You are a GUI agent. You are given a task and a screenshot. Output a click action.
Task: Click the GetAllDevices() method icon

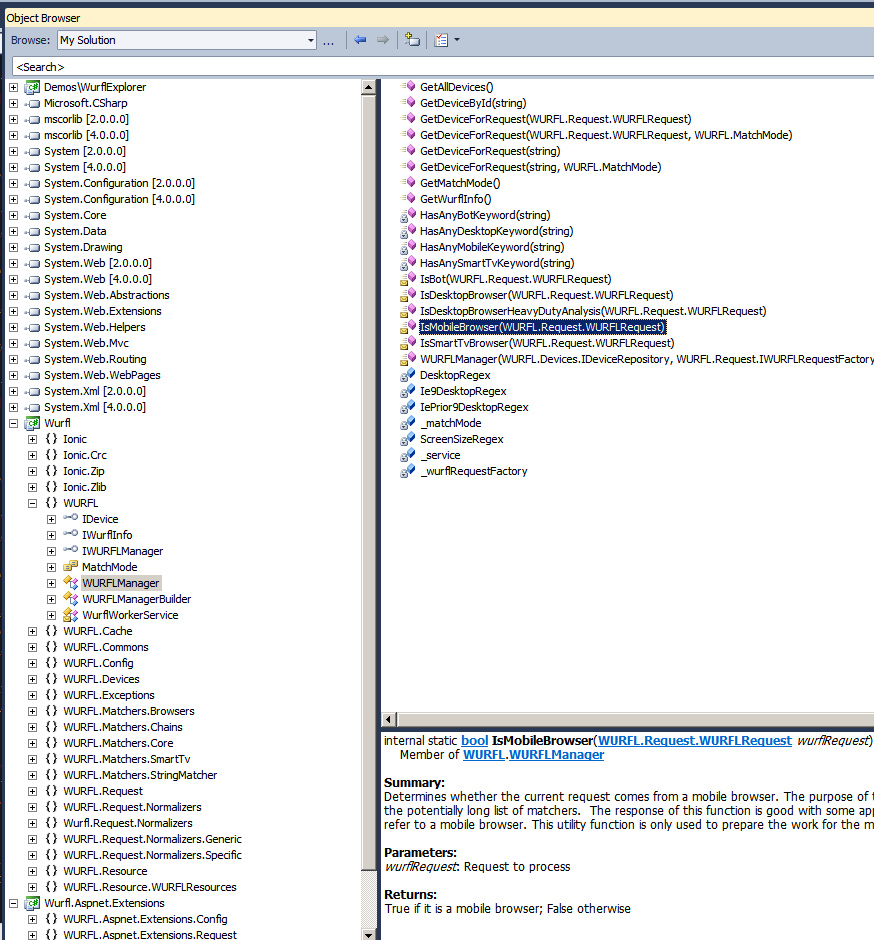pyautogui.click(x=409, y=87)
